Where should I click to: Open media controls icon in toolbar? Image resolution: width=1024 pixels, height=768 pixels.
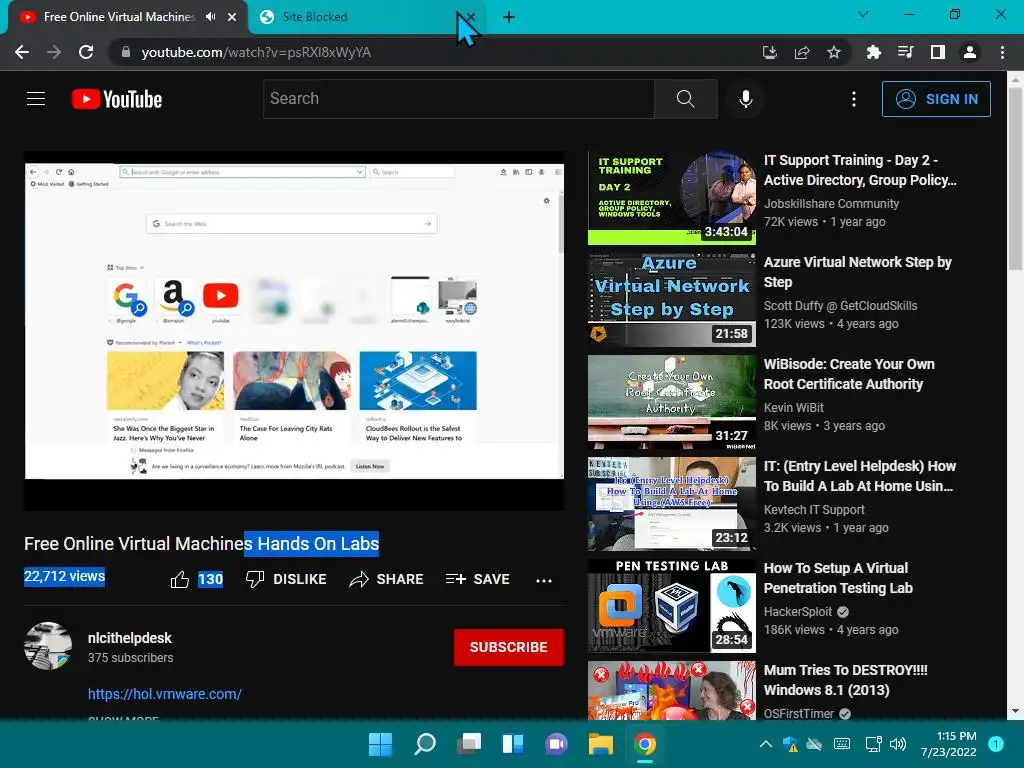(x=905, y=52)
